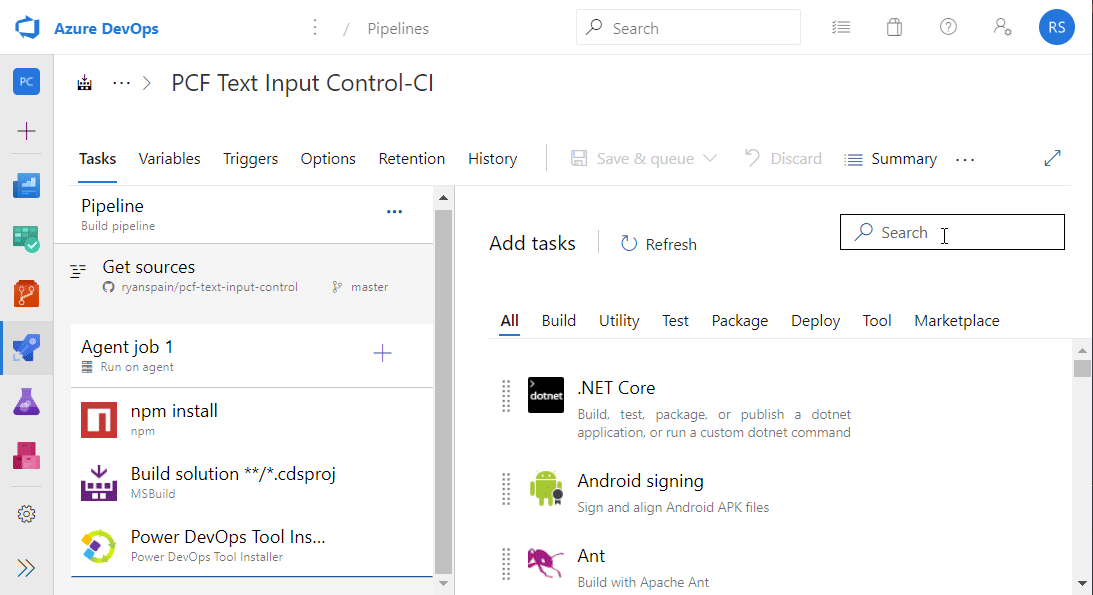This screenshot has height=595, width=1093.
Task: Focus the Add tasks Search field
Action: (952, 232)
